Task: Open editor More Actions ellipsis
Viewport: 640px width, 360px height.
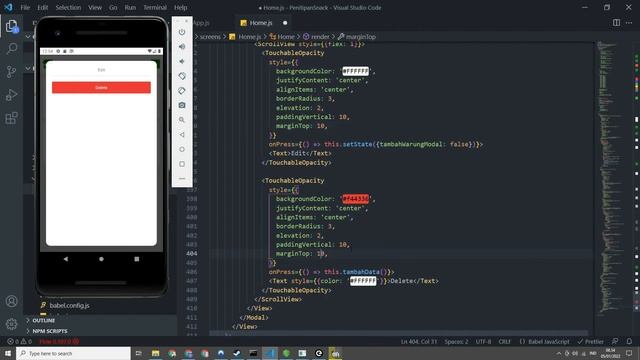Action: [629, 23]
